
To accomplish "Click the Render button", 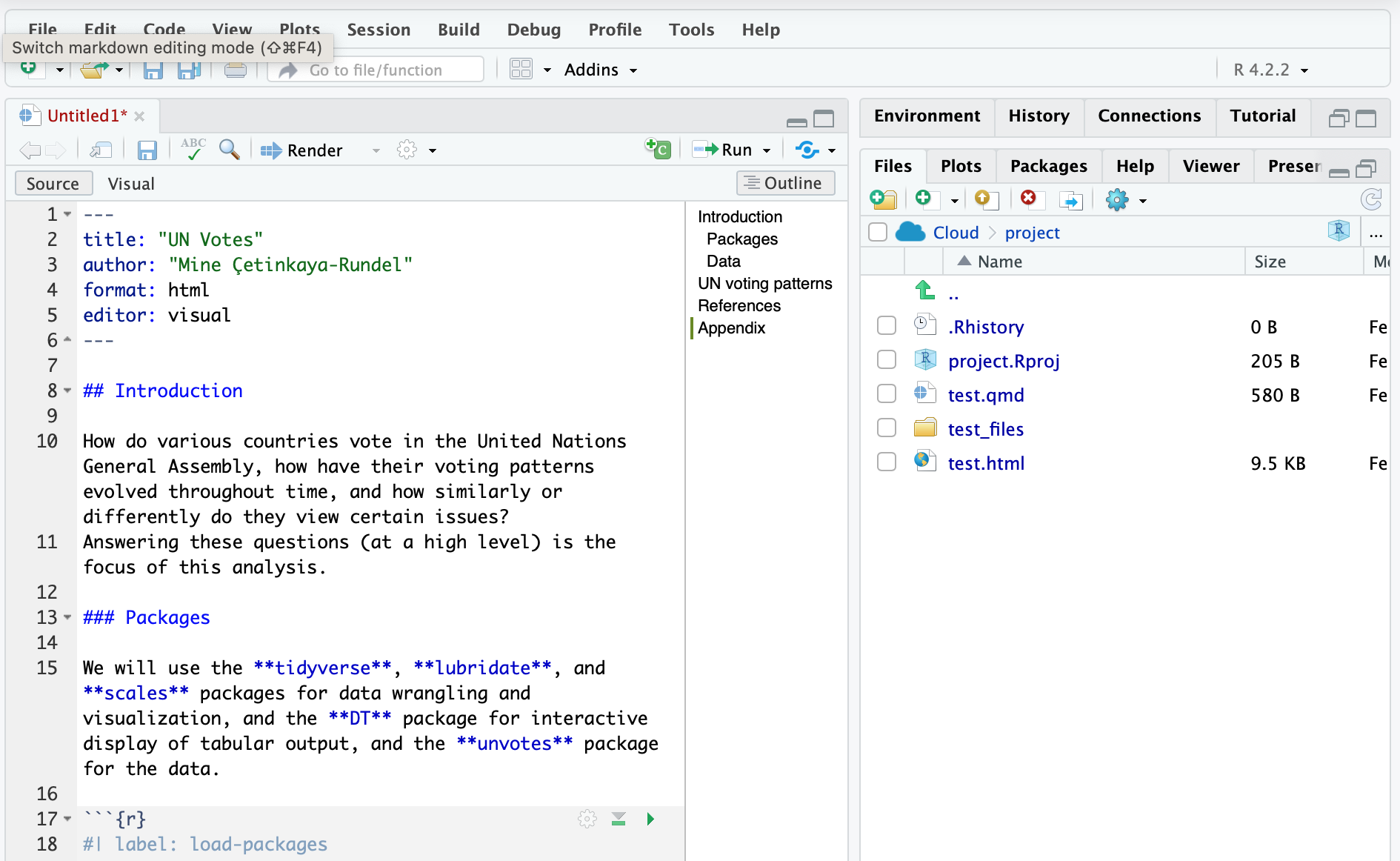I will click(x=302, y=150).
